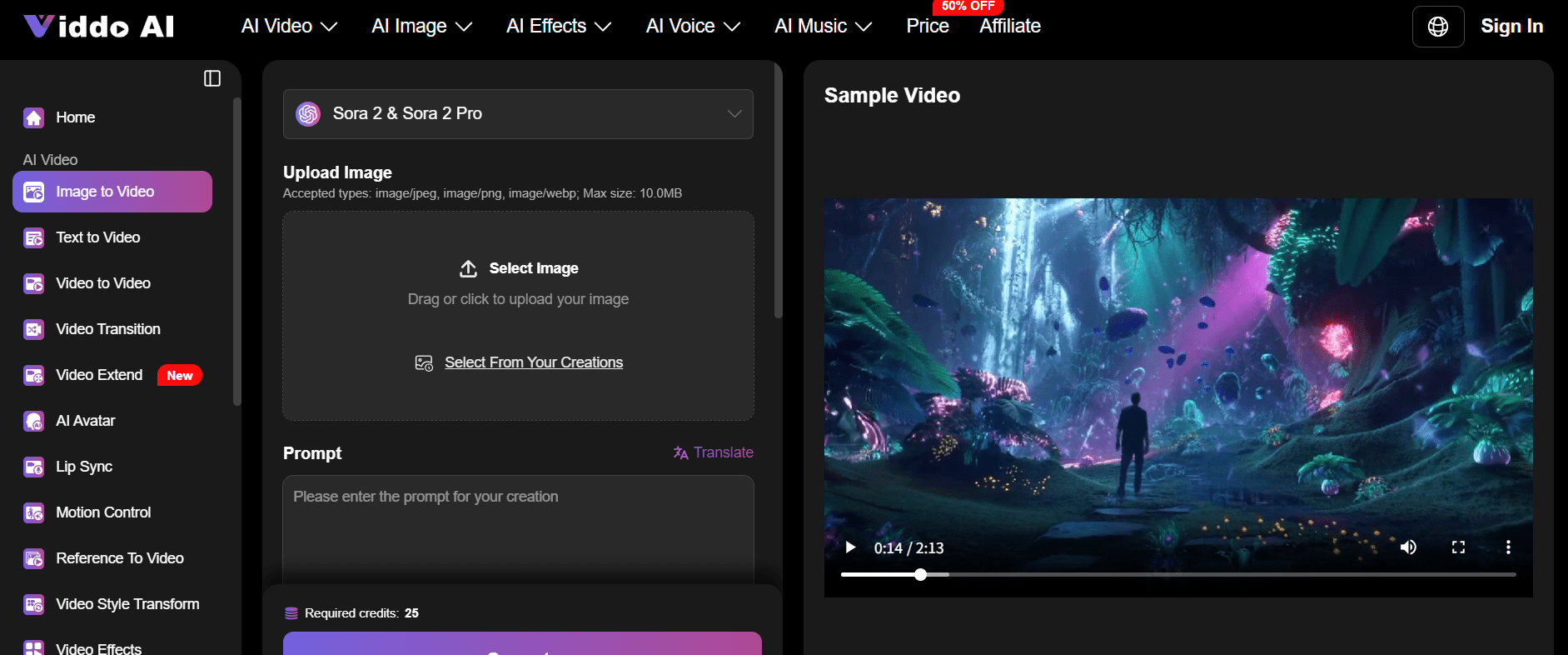Click the AI Avatar sidebar icon
The width and height of the screenshot is (1568, 655).
point(33,421)
